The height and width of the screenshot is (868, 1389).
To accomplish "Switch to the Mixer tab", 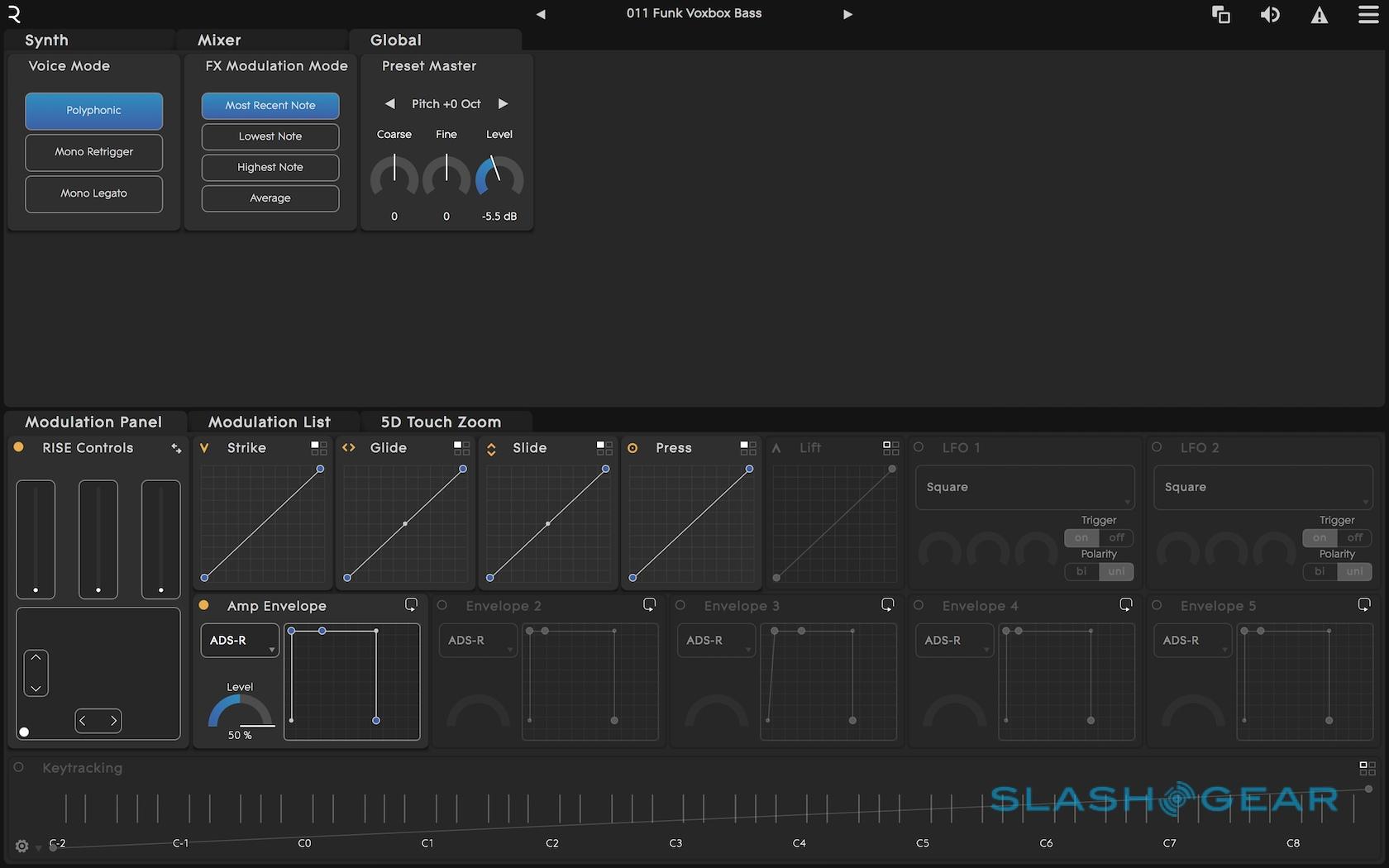I will 219,40.
